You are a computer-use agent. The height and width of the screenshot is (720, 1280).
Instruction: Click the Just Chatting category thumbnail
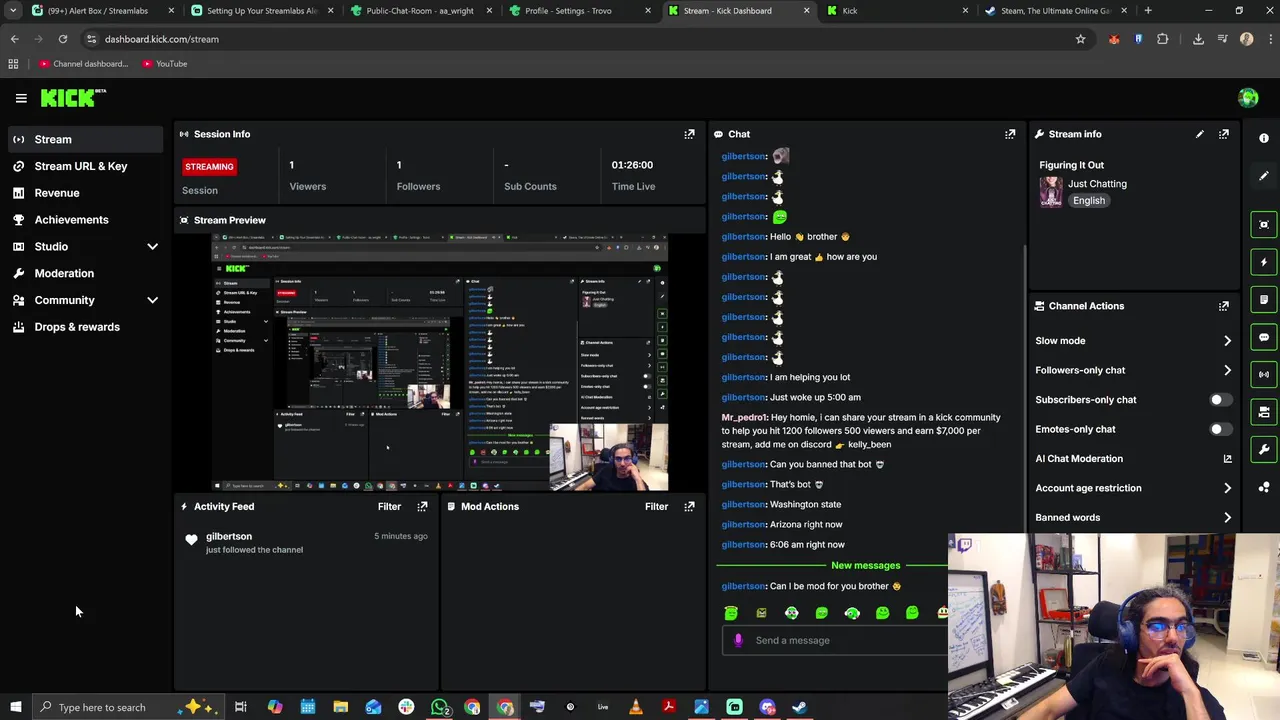click(1050, 191)
